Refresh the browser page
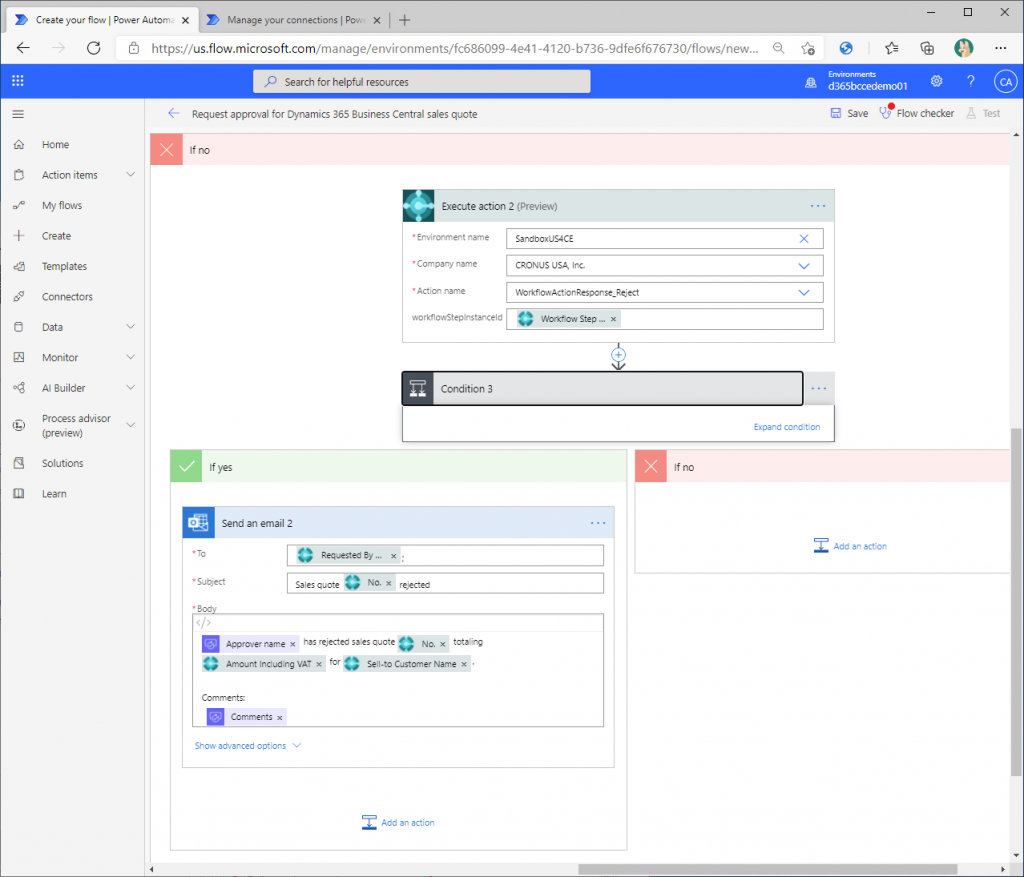Image resolution: width=1024 pixels, height=877 pixels. [94, 48]
